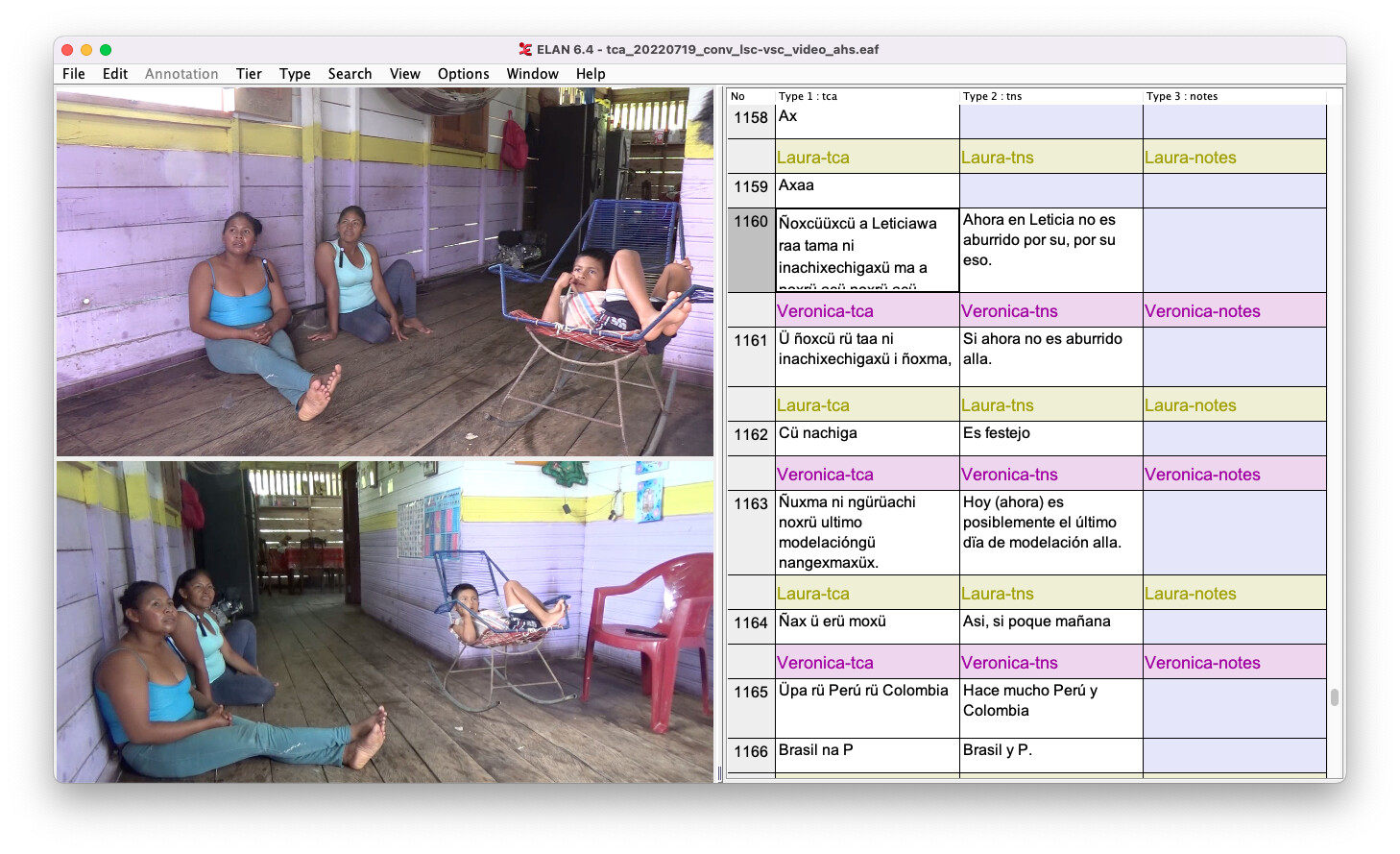Select row number 1164
The width and height of the screenshot is (1400, 854).
pyautogui.click(x=751, y=623)
